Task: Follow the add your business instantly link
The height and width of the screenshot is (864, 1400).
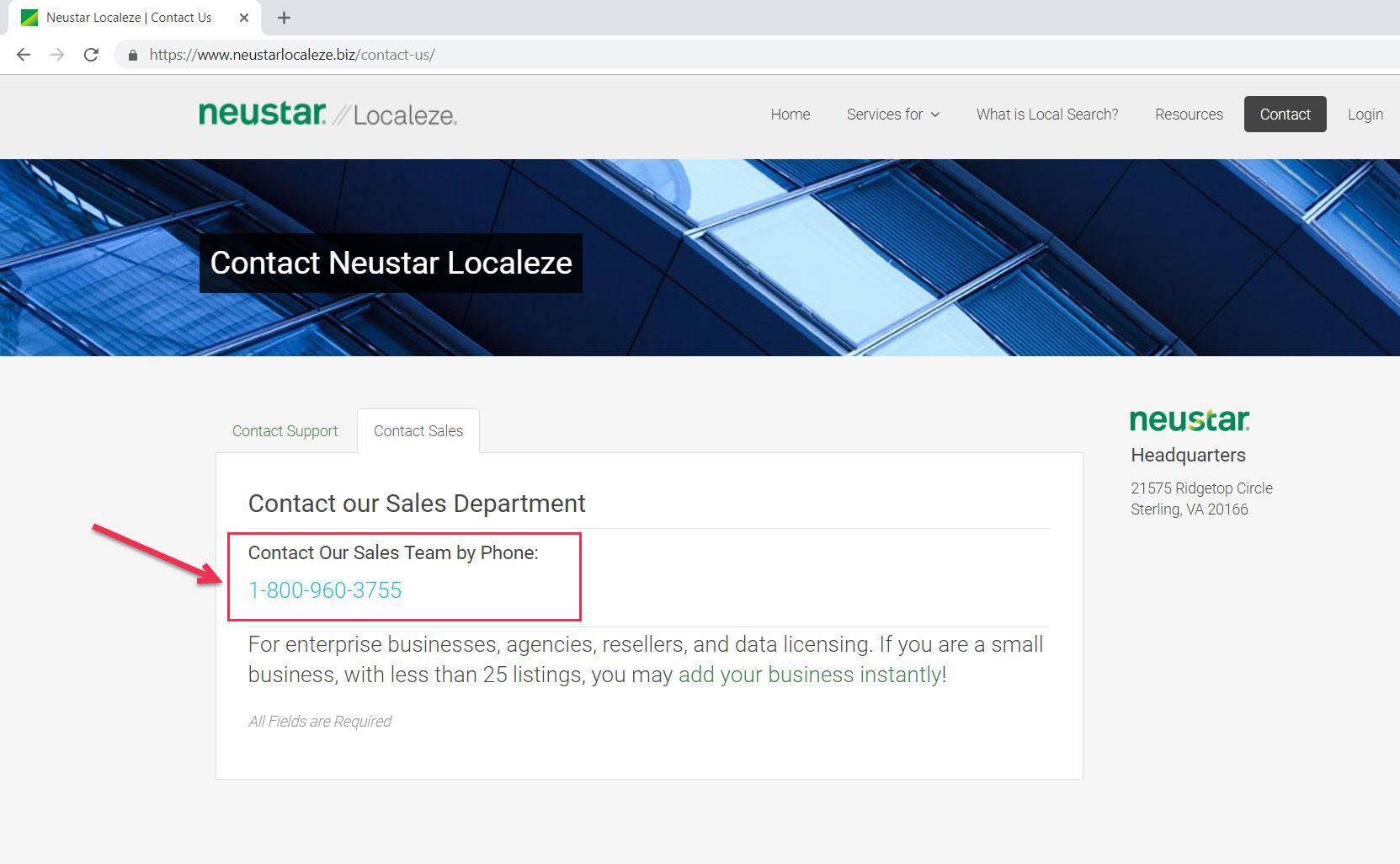Action: (809, 675)
